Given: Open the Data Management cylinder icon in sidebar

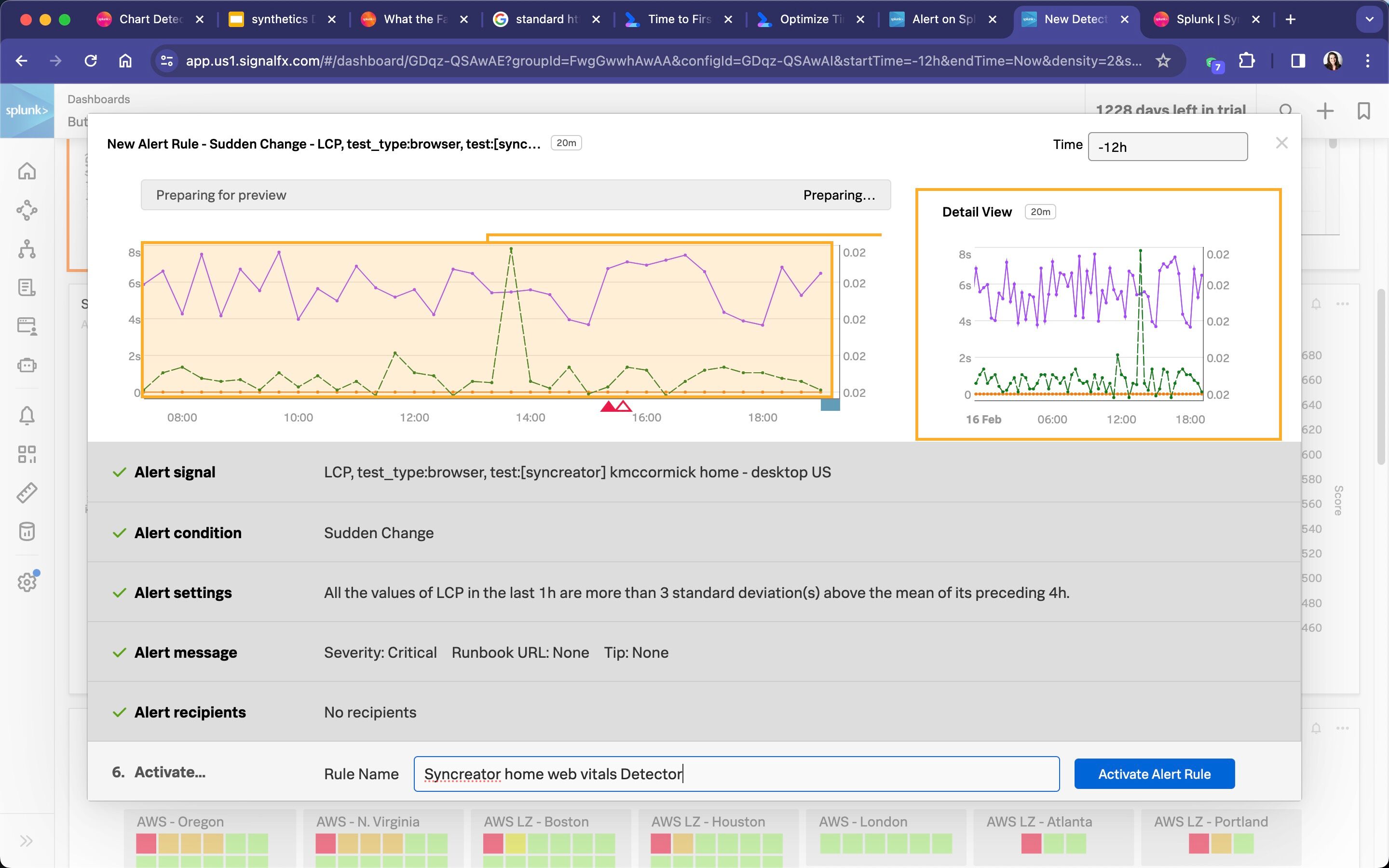Looking at the screenshot, I should 27,531.
